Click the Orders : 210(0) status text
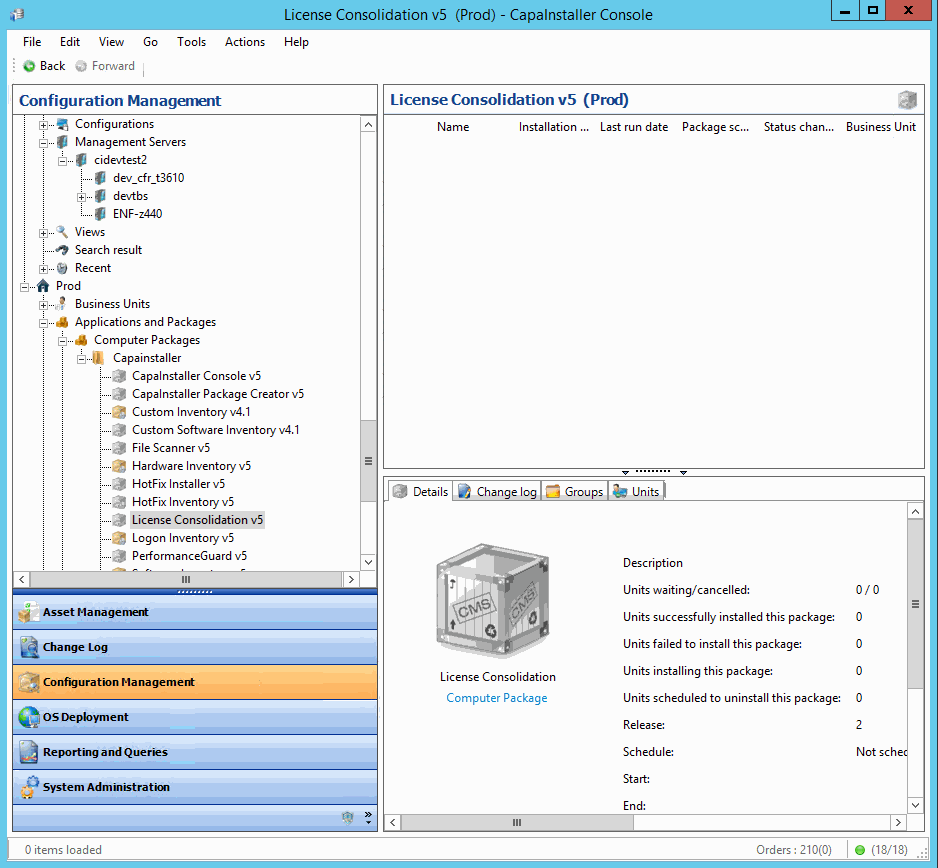The height and width of the screenshot is (868, 938). coord(793,850)
